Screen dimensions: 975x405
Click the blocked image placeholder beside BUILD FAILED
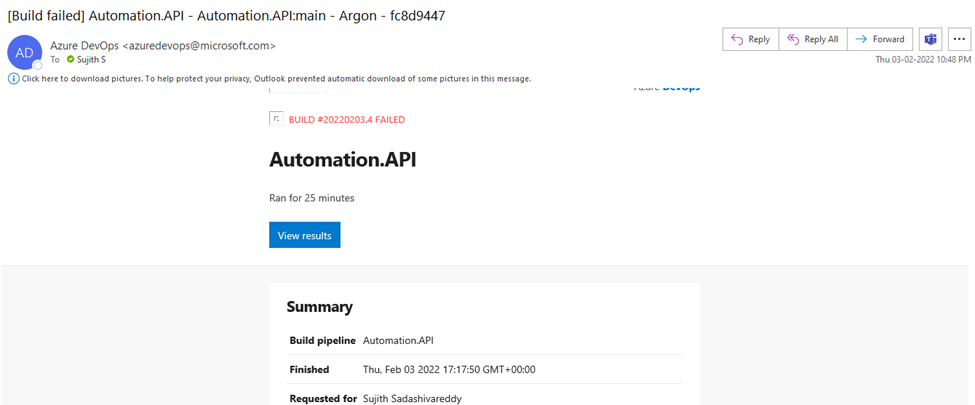(276, 119)
